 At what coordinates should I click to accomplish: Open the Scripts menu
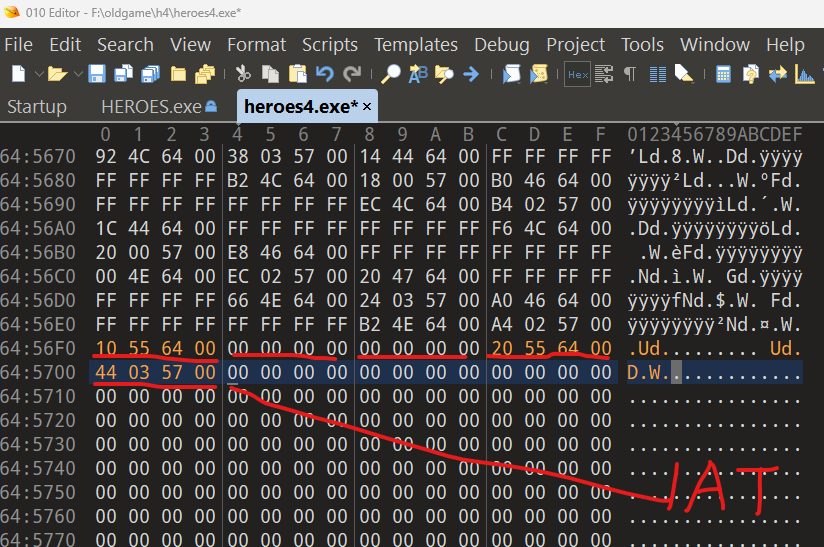point(329,45)
